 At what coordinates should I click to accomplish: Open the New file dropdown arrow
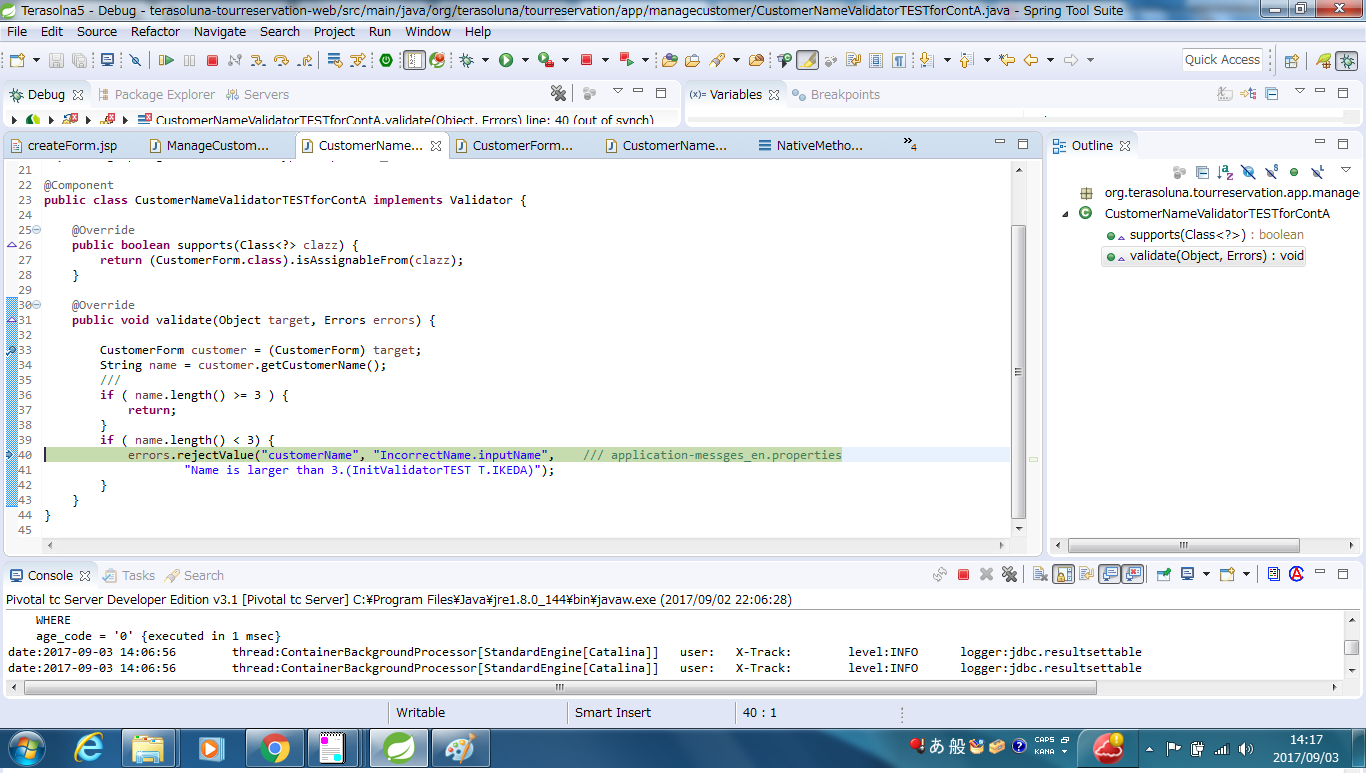36,60
